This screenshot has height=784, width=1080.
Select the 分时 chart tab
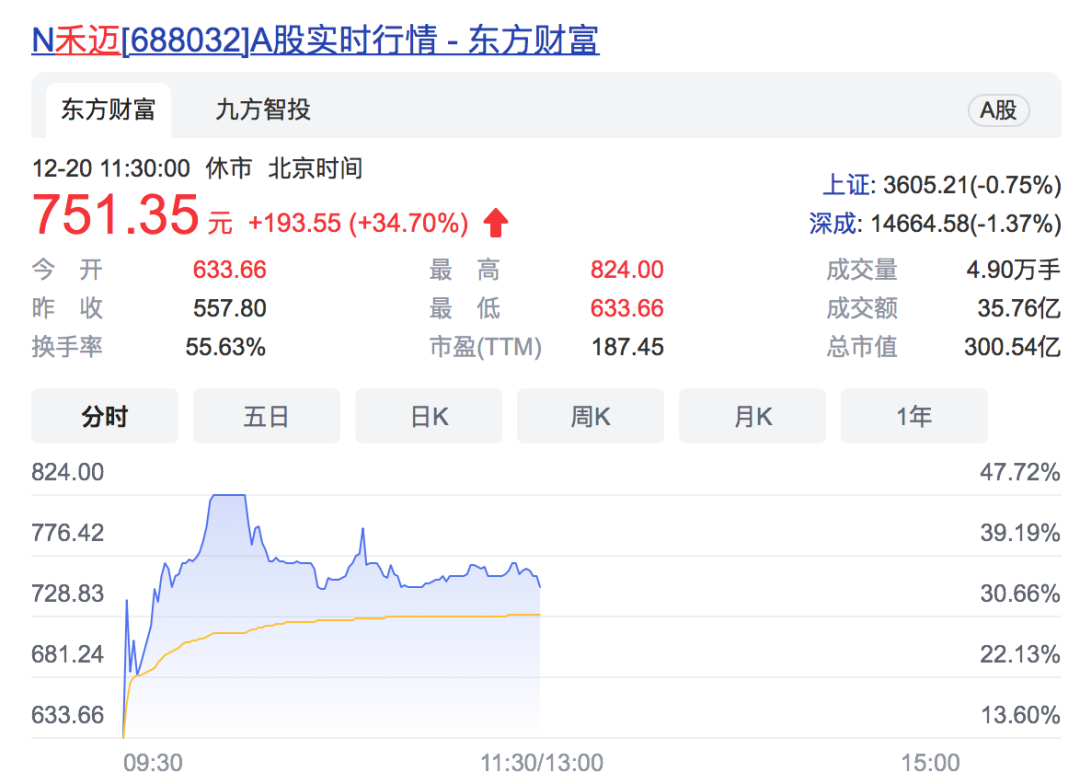click(104, 416)
